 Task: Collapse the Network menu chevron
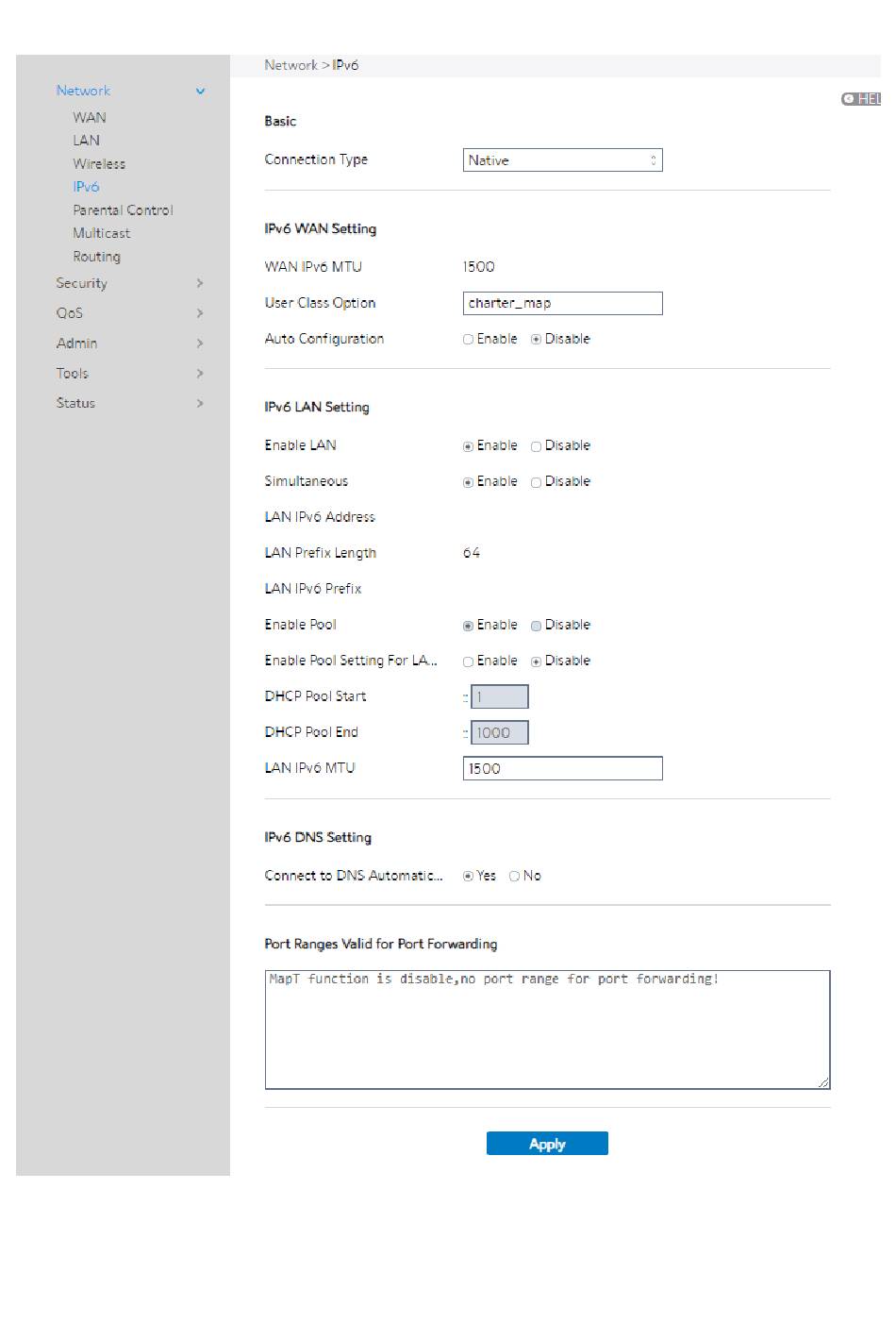click(x=200, y=92)
